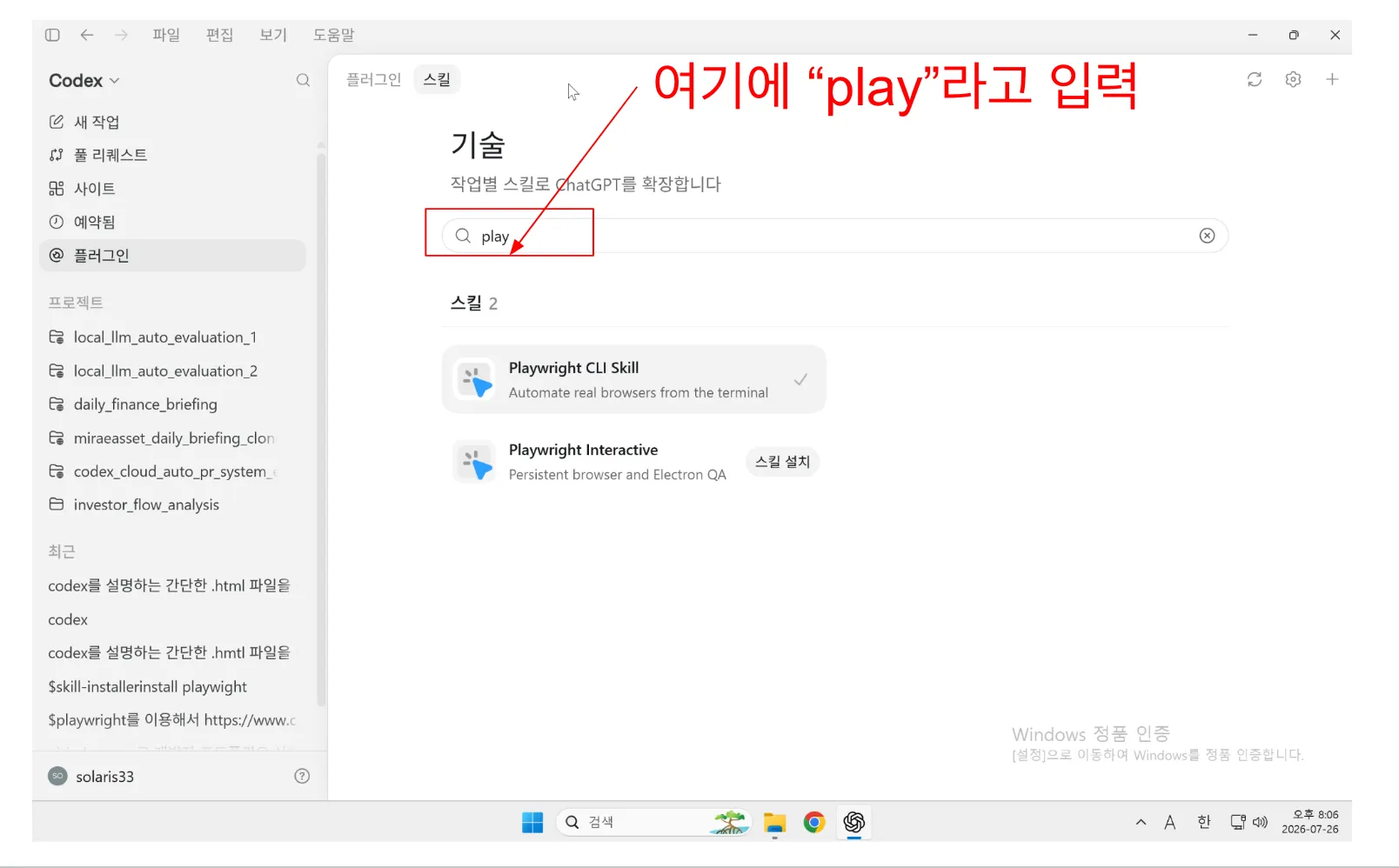Click the skills search field
1399x868 pixels.
coord(835,236)
